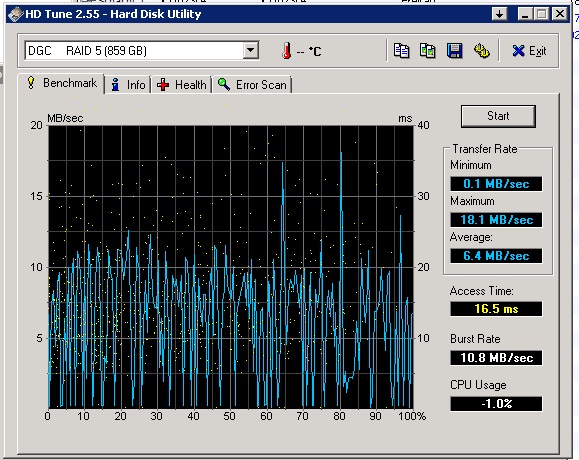Click the Maximum value 18.1 MB/sec
Screen dimensions: 579x460
[496, 220]
